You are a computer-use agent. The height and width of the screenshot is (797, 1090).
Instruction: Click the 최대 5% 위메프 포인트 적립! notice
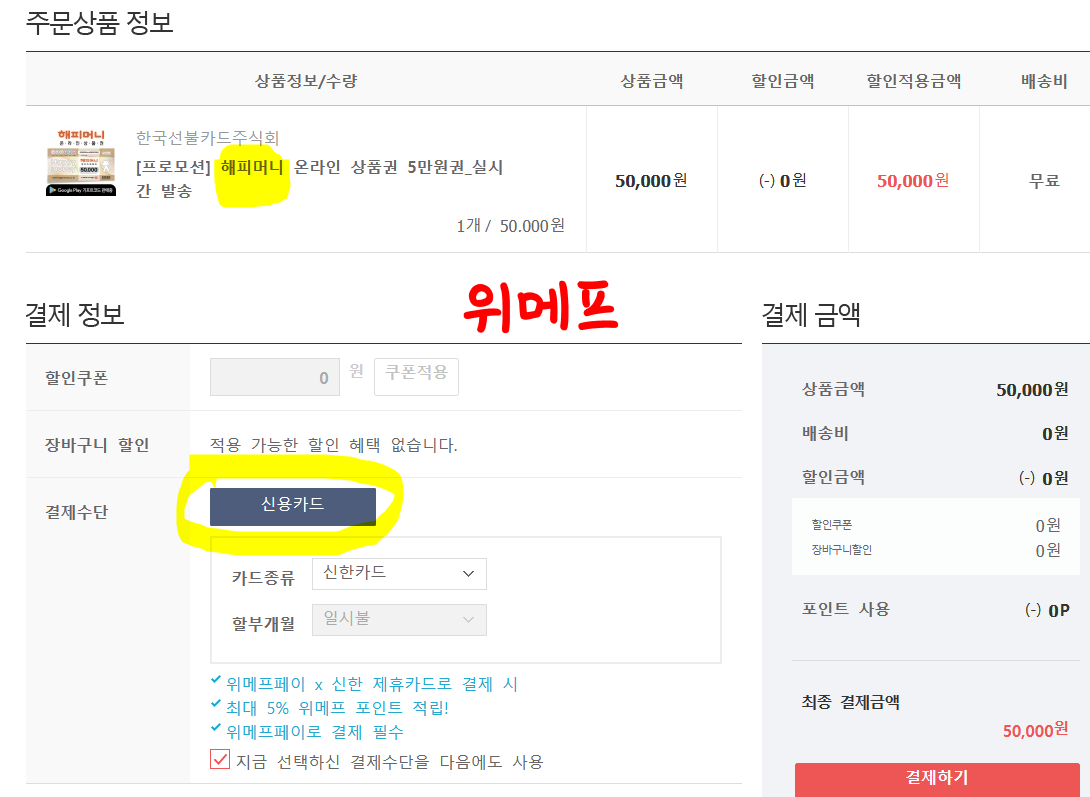pyautogui.click(x=337, y=708)
